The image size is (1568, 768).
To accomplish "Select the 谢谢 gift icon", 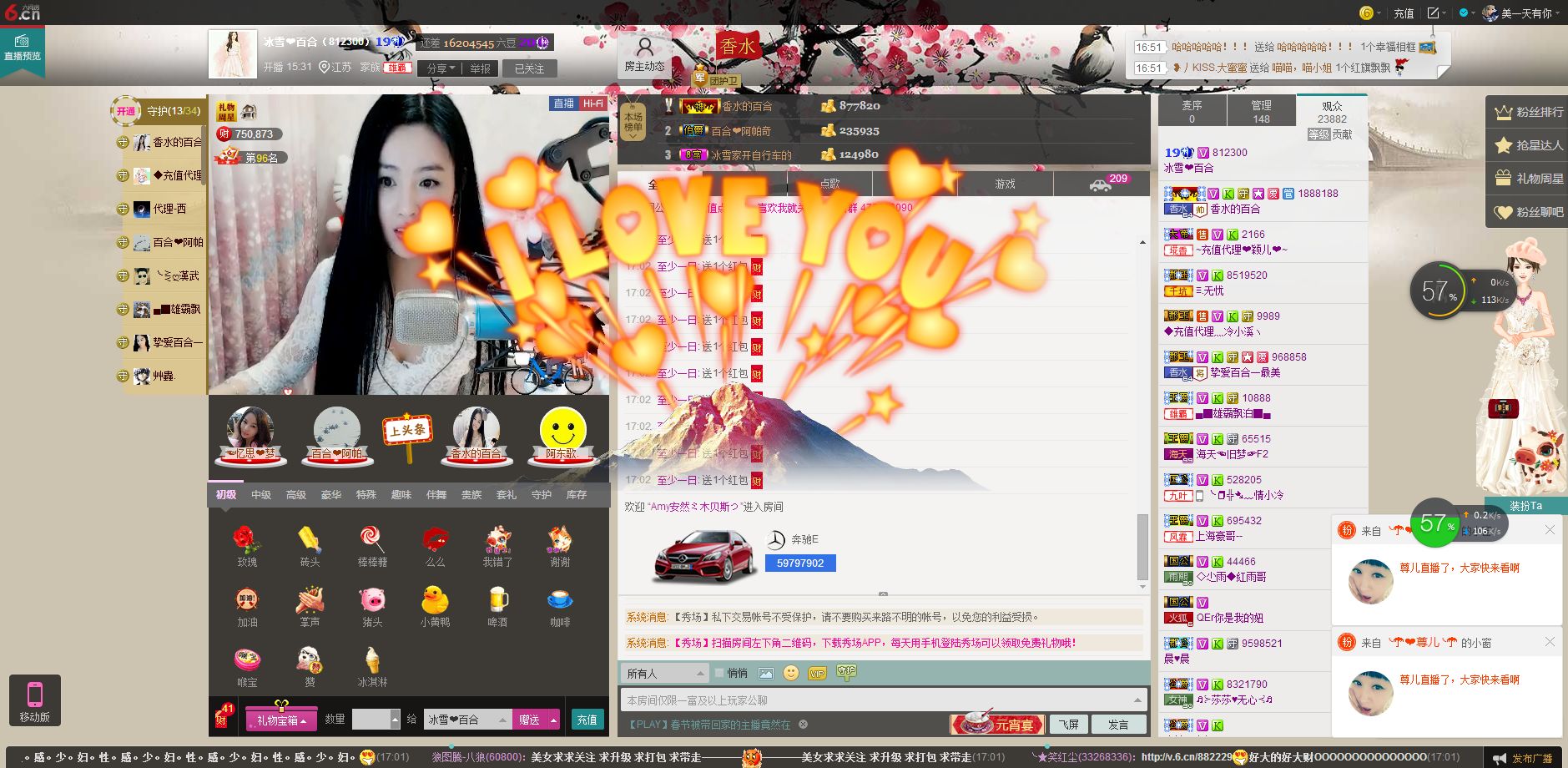I will 560,540.
